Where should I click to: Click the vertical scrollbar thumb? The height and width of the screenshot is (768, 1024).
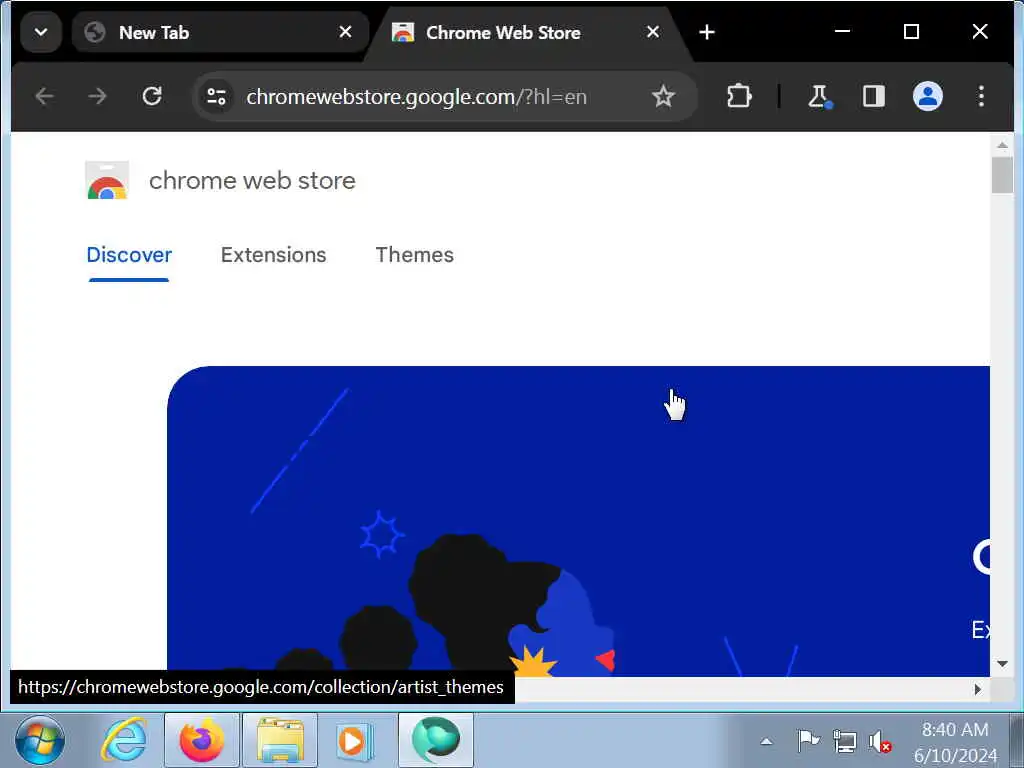pyautogui.click(x=1002, y=175)
